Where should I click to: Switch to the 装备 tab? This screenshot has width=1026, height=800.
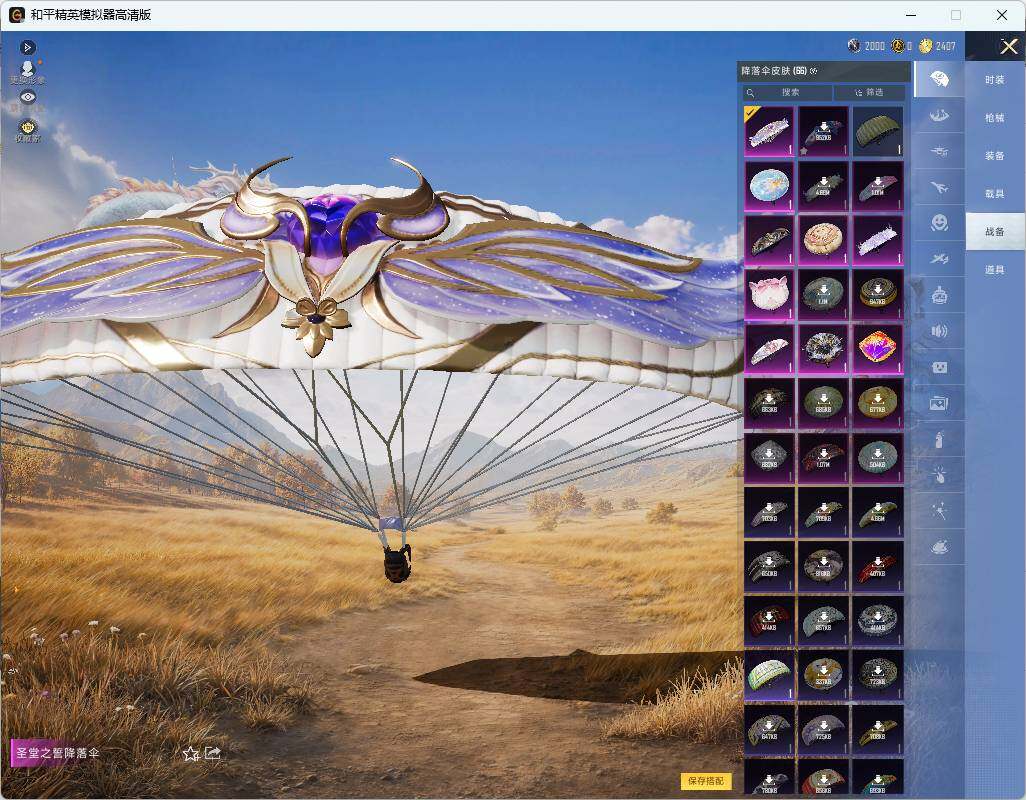(995, 156)
